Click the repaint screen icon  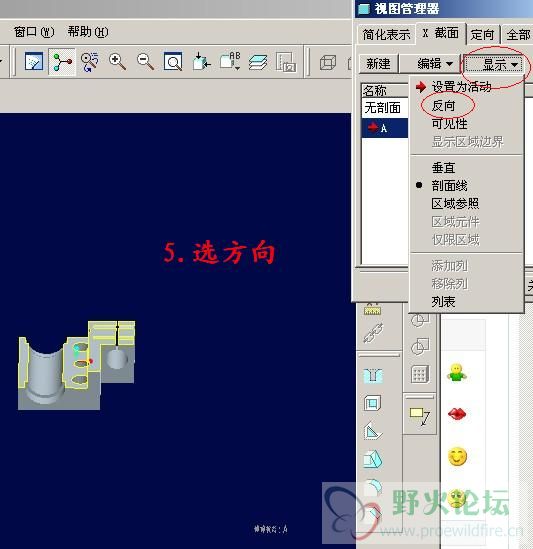(34, 62)
